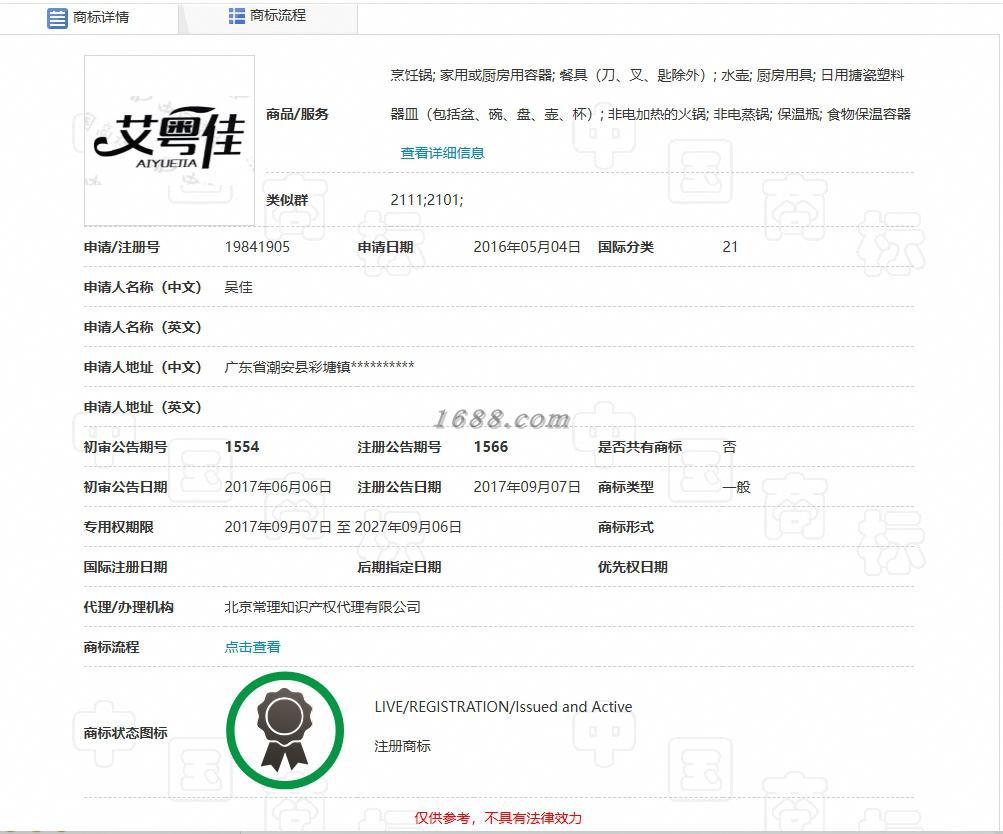Click the 类似群 field label

click(x=287, y=200)
